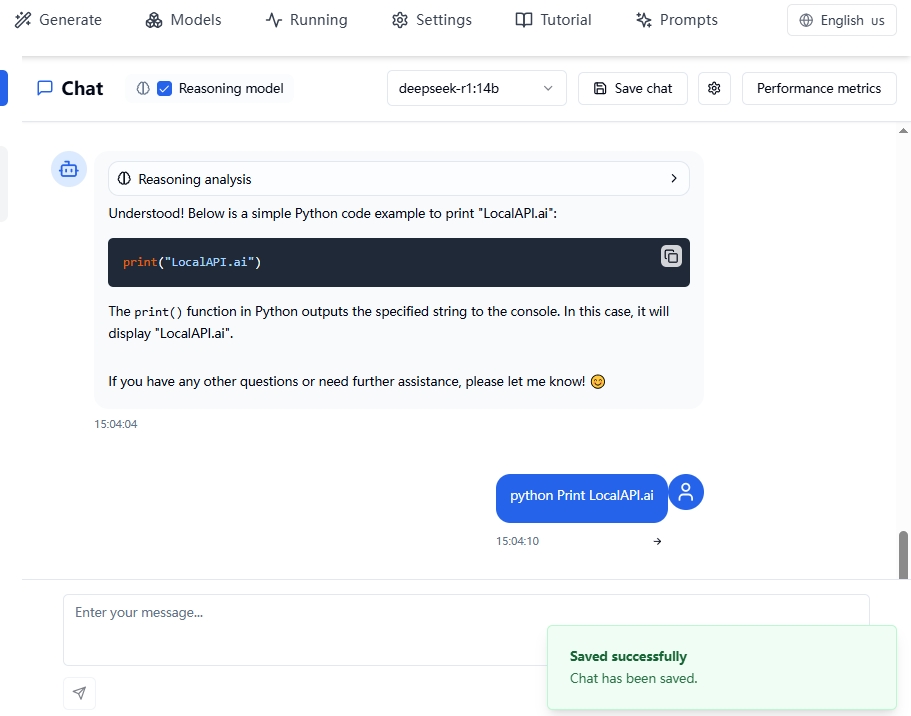Image resolution: width=911 pixels, height=716 pixels.
Task: Open the Tutorial tab
Action: tap(553, 20)
